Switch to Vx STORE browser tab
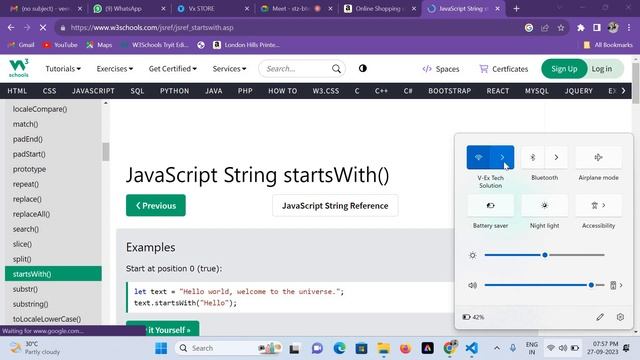Screen dimensions: 640x360 [x=213, y=9]
